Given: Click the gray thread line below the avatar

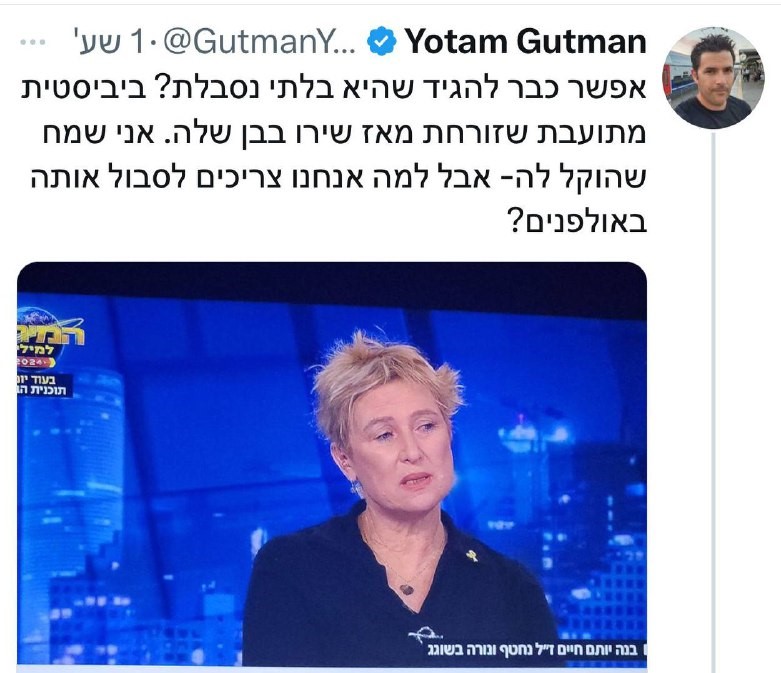Looking at the screenshot, I should coord(713,401).
